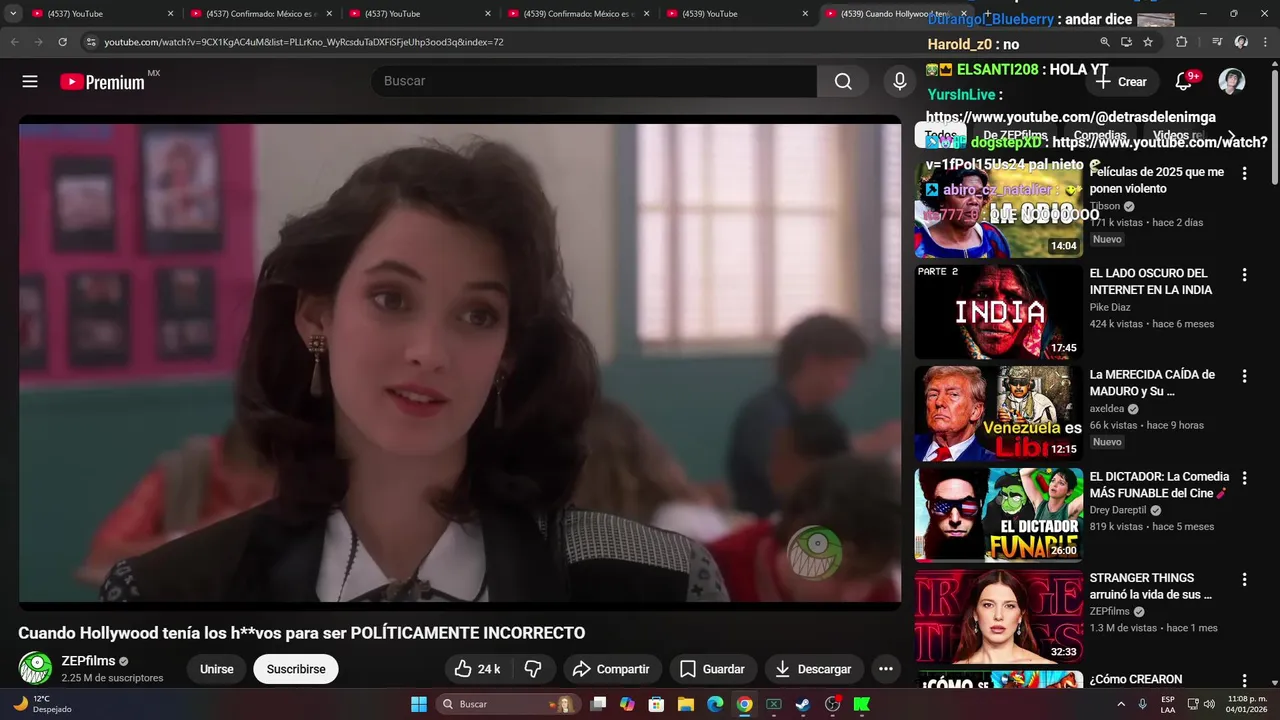Open Steam from the taskbar
Screen dimensions: 1280x720
[x=803, y=704]
